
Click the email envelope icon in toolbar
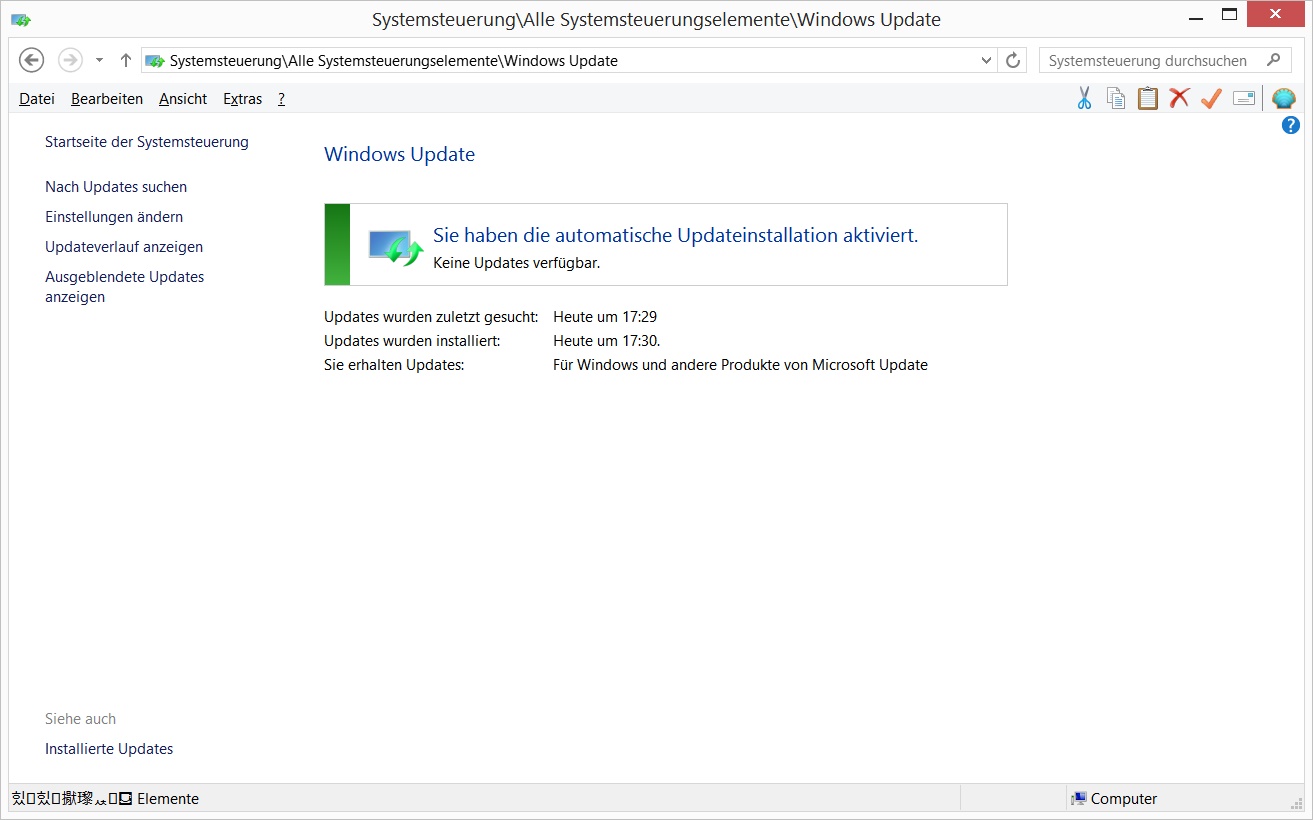point(1244,98)
